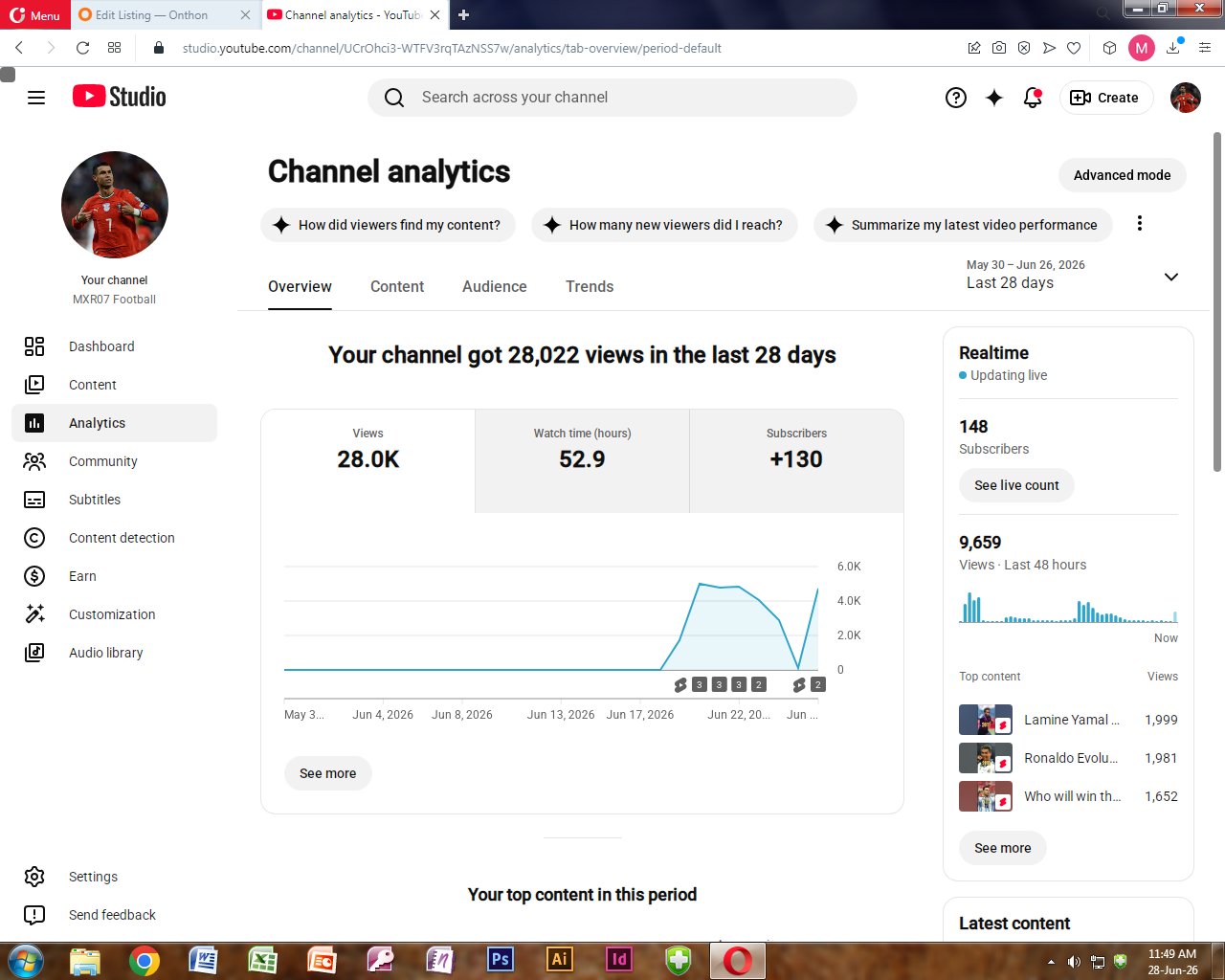Switch to the analytics Content tab
Screen dimensions: 1225x980
coord(397,286)
